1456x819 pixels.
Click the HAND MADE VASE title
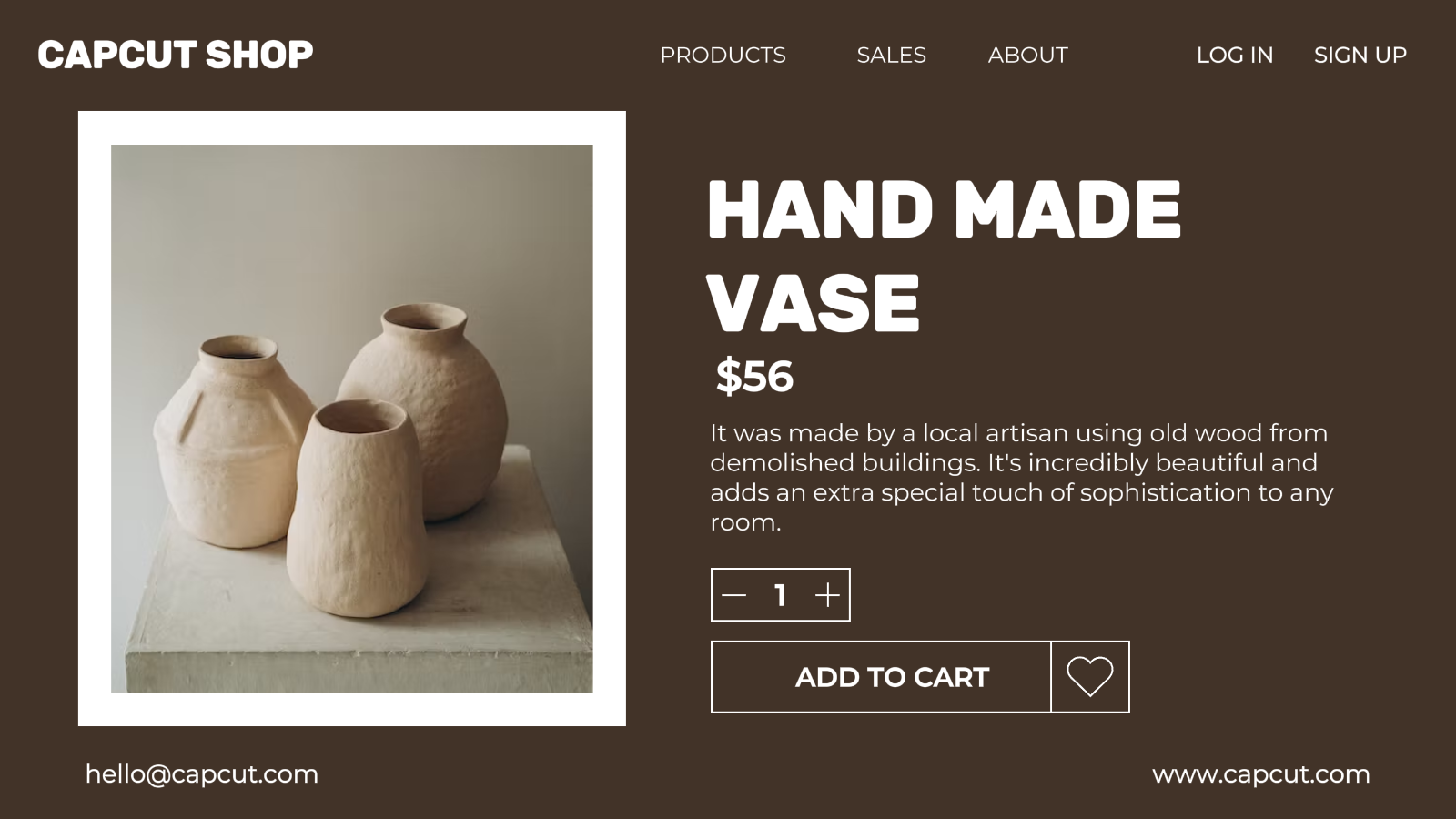point(944,256)
